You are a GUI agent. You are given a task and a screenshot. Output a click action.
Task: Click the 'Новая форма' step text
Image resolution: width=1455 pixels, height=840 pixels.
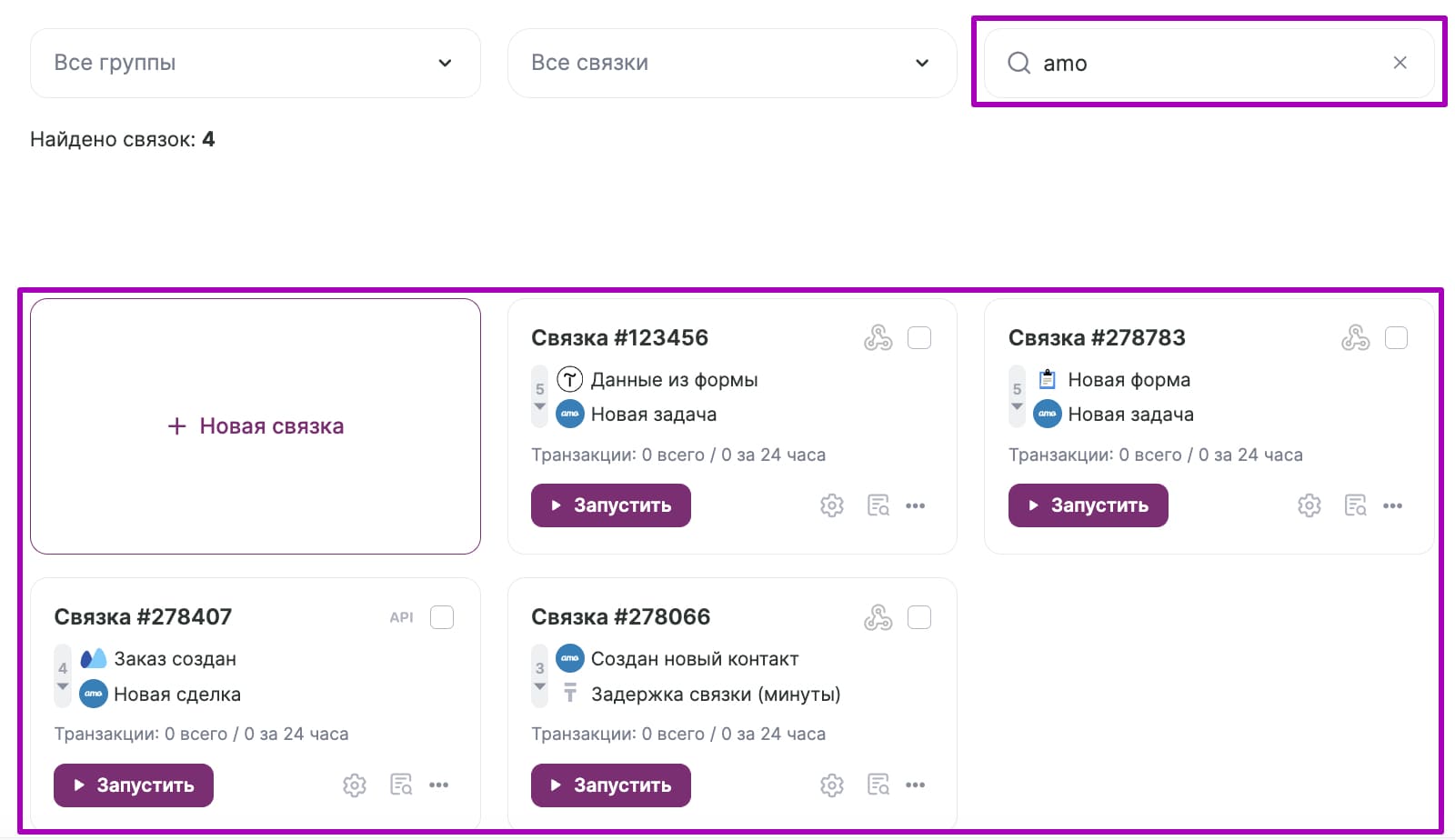1129,380
